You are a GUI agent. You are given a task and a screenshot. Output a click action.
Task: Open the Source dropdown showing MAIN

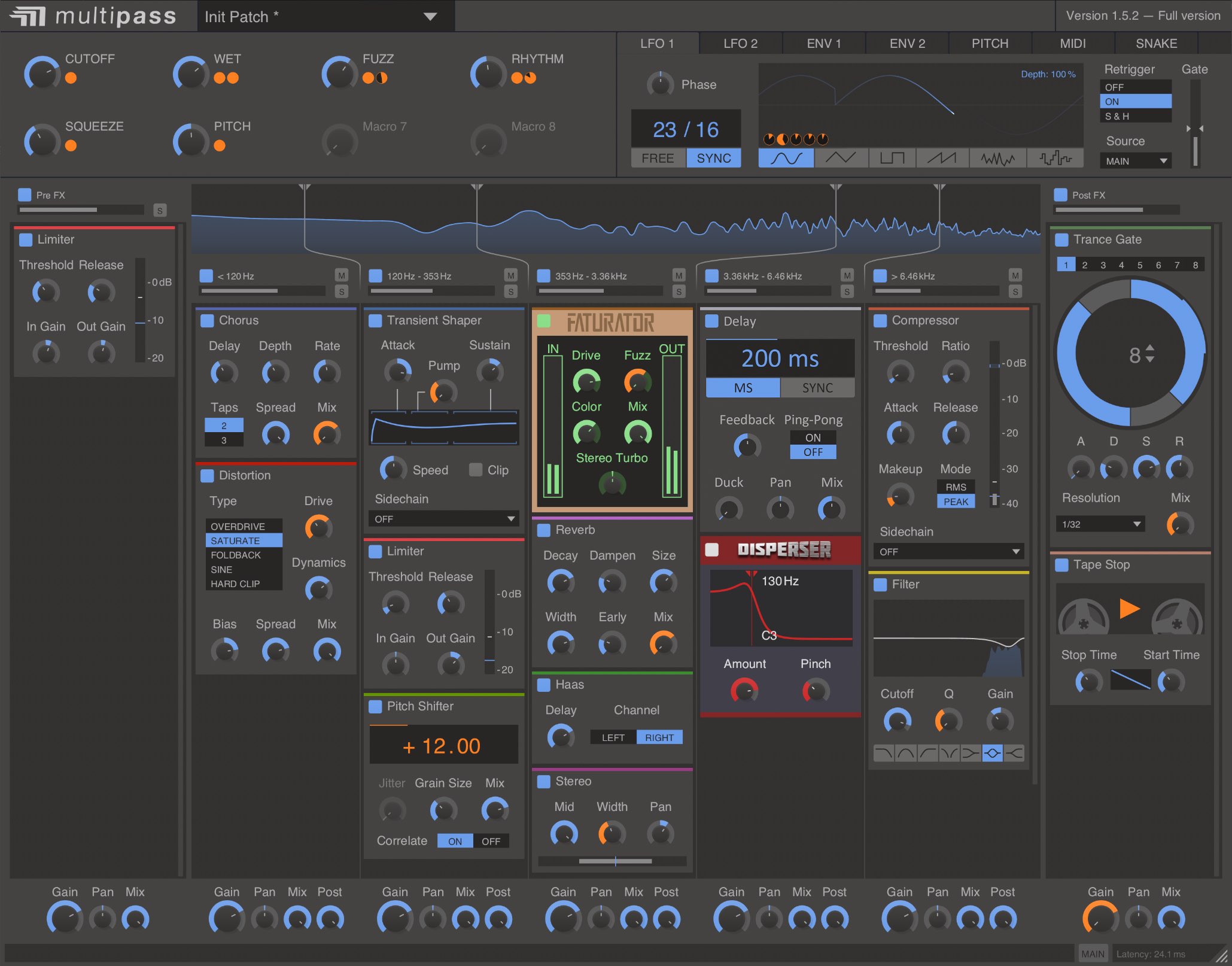[1135, 160]
